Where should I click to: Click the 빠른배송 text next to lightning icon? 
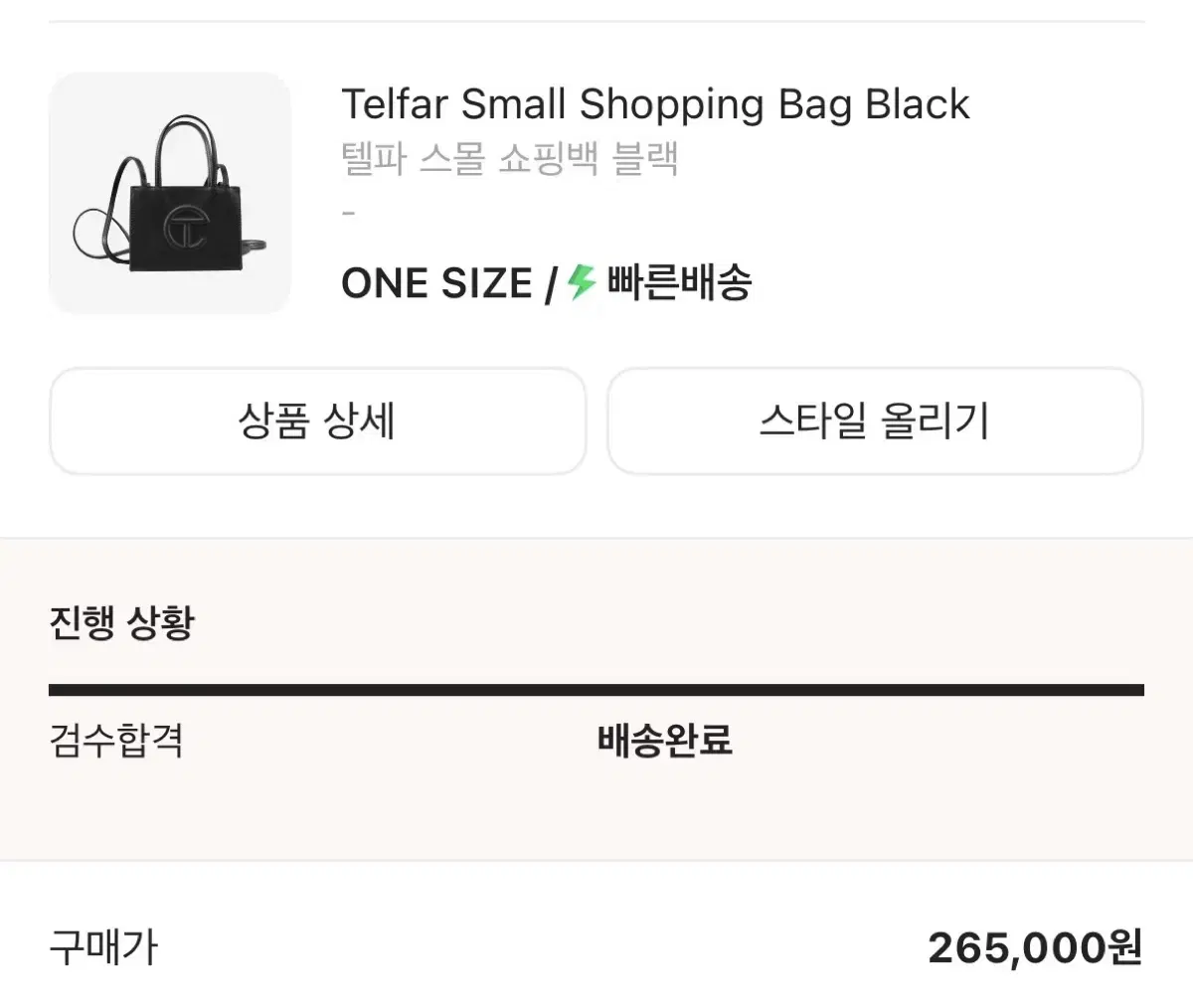[x=679, y=284]
